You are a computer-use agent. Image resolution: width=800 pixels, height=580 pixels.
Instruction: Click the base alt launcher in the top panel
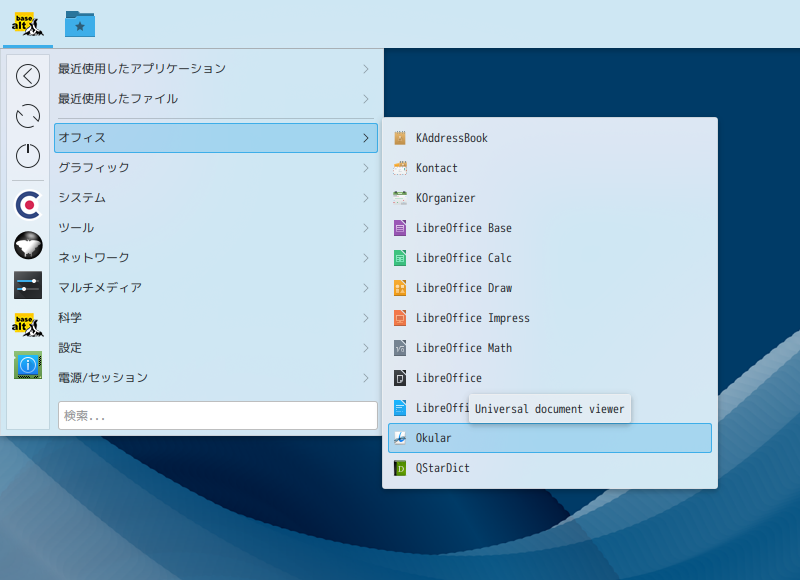click(x=28, y=24)
